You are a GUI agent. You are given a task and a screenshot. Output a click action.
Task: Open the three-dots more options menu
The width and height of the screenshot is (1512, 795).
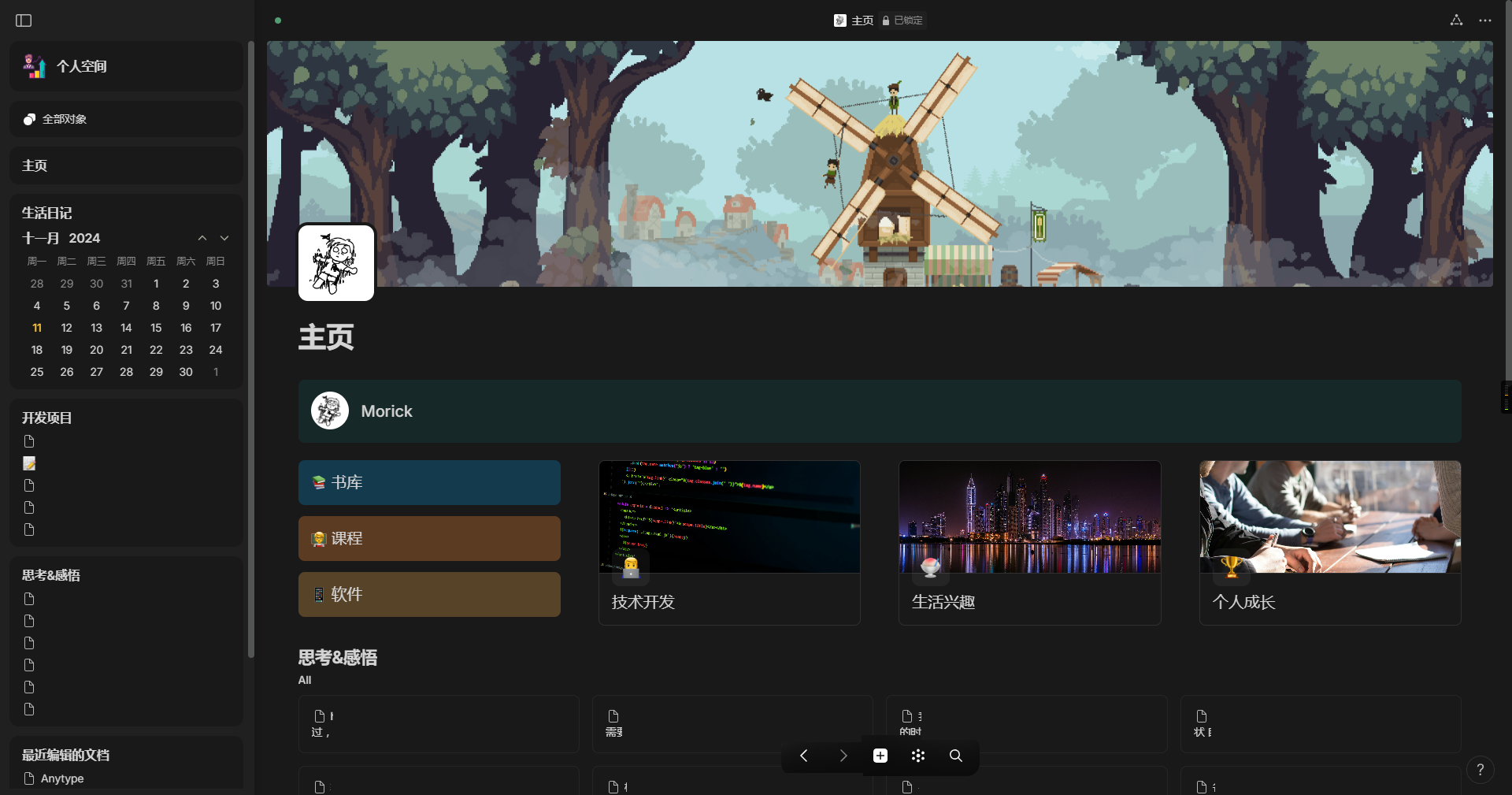pyautogui.click(x=1484, y=20)
